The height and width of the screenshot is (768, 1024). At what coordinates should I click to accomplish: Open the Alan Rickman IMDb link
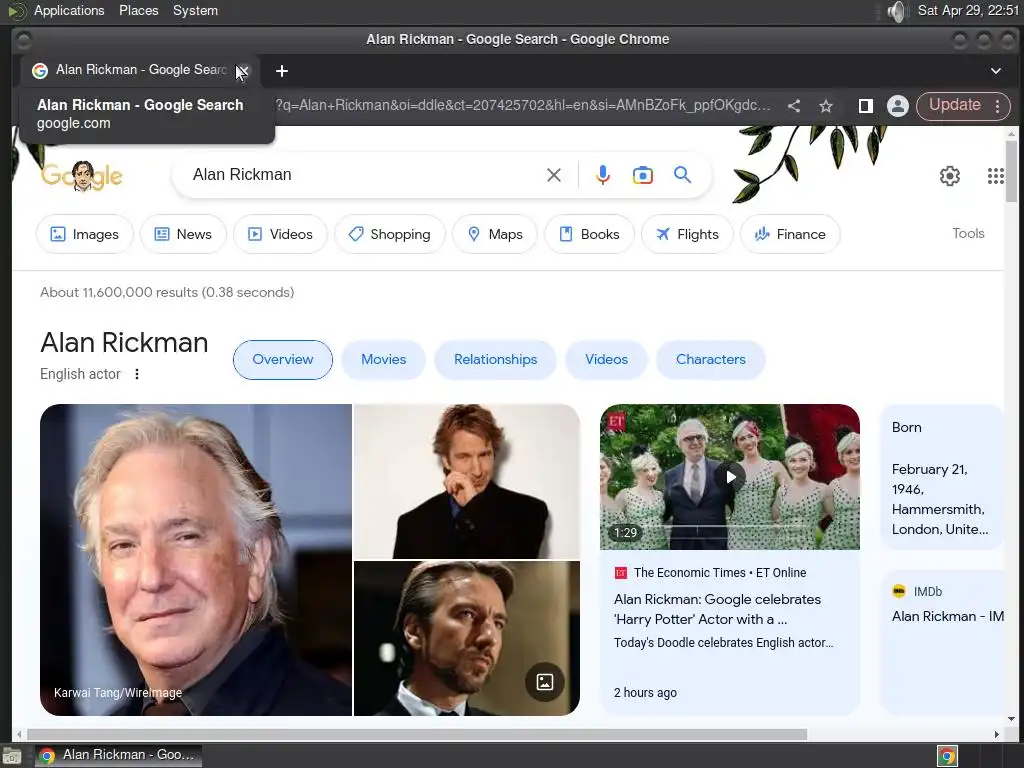point(948,616)
